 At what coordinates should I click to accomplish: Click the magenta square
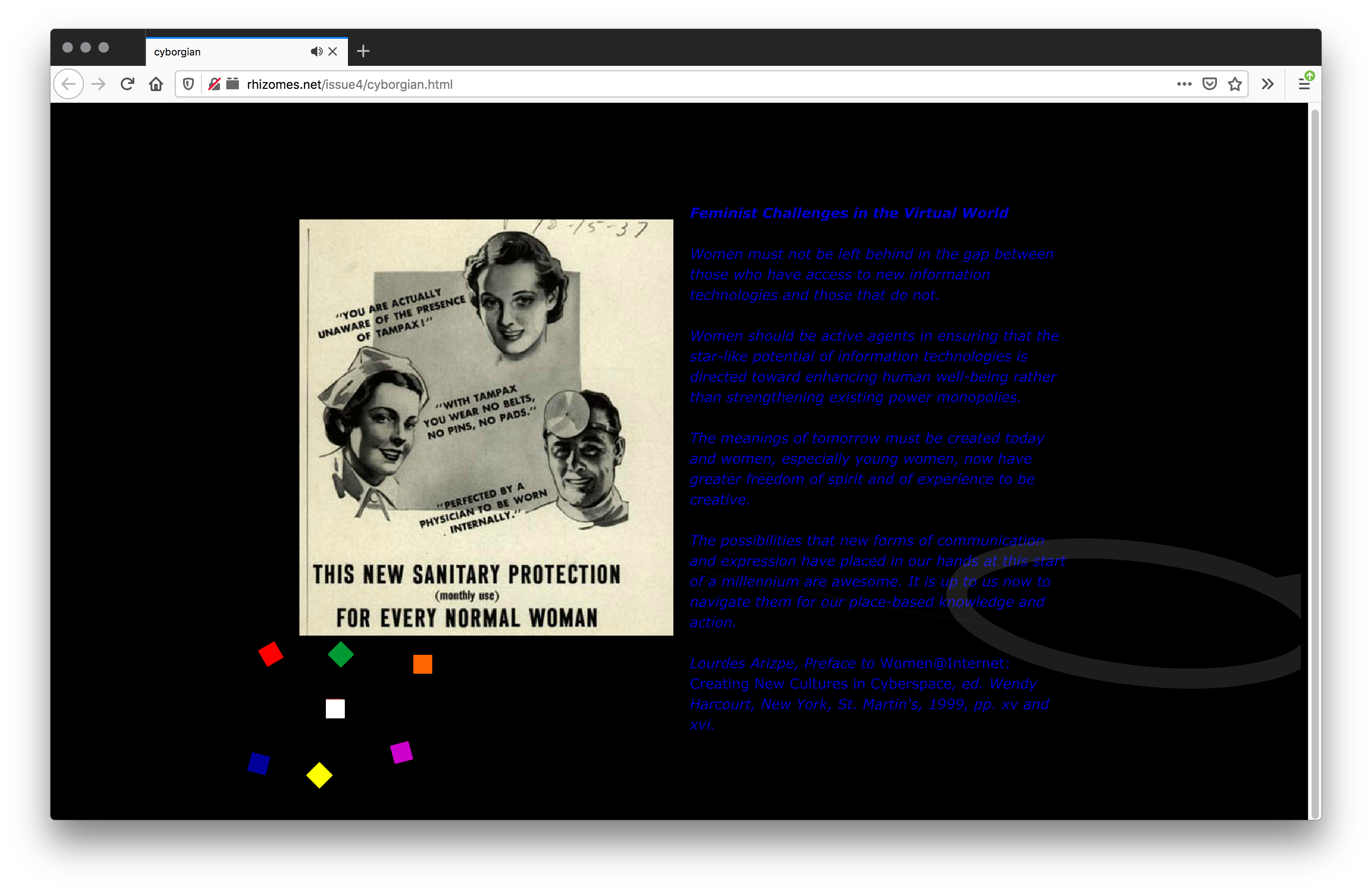pyautogui.click(x=401, y=753)
